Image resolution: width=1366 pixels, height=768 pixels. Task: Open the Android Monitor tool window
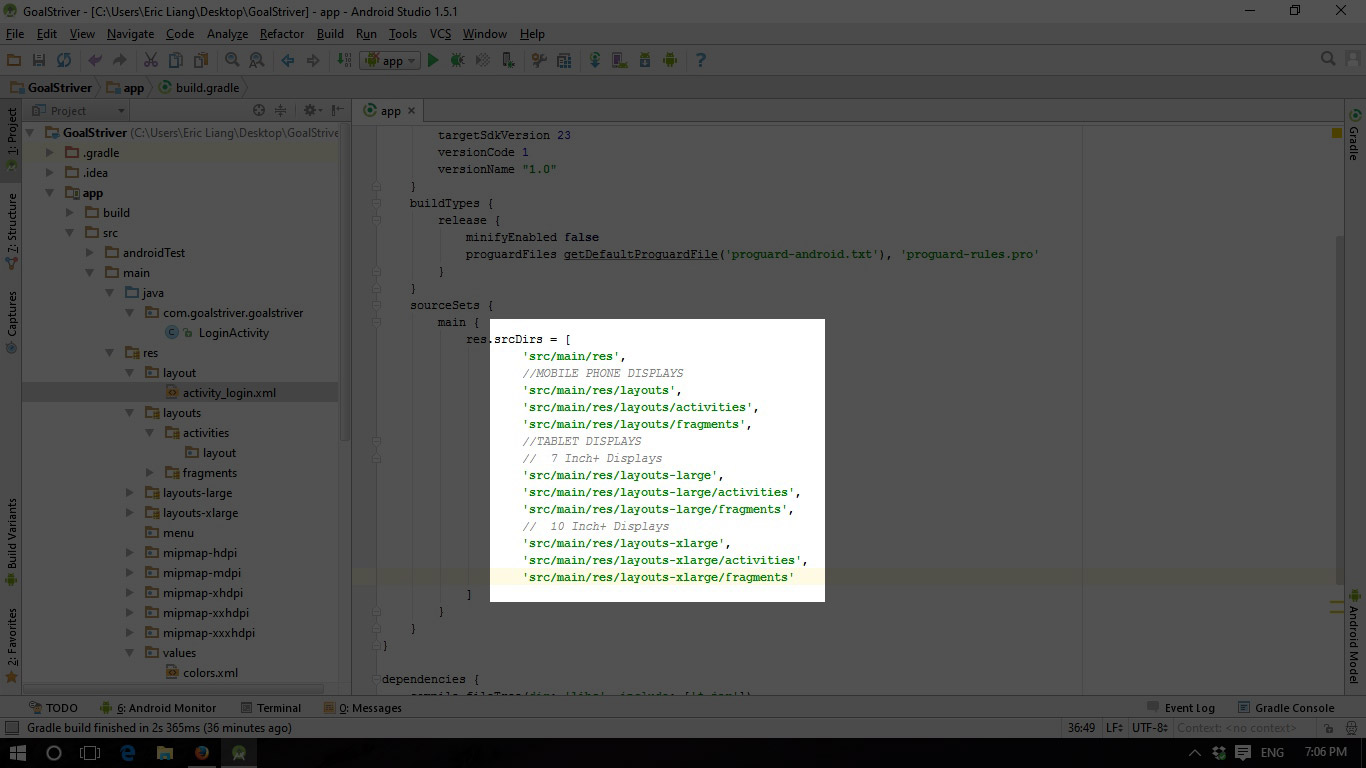(x=159, y=708)
